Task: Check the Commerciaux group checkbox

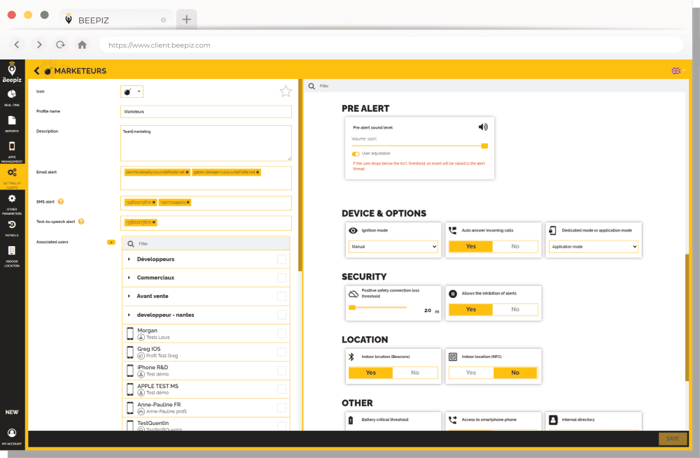Action: pyautogui.click(x=282, y=278)
